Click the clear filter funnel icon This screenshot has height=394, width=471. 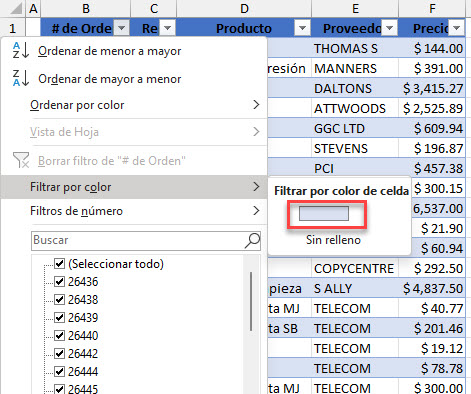tap(21, 160)
